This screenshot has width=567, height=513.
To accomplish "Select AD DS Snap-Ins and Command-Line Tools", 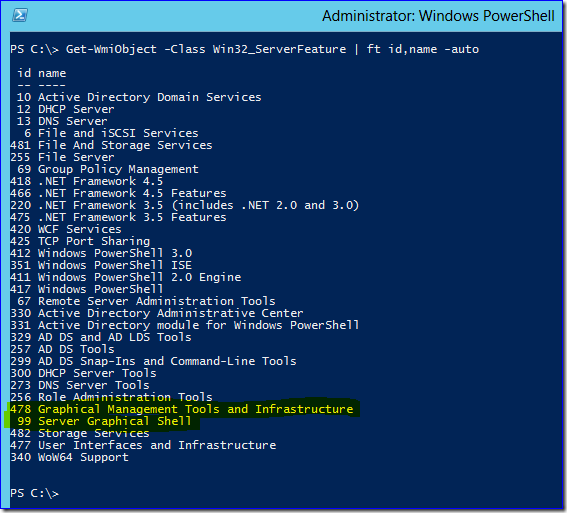I will 153,361.
